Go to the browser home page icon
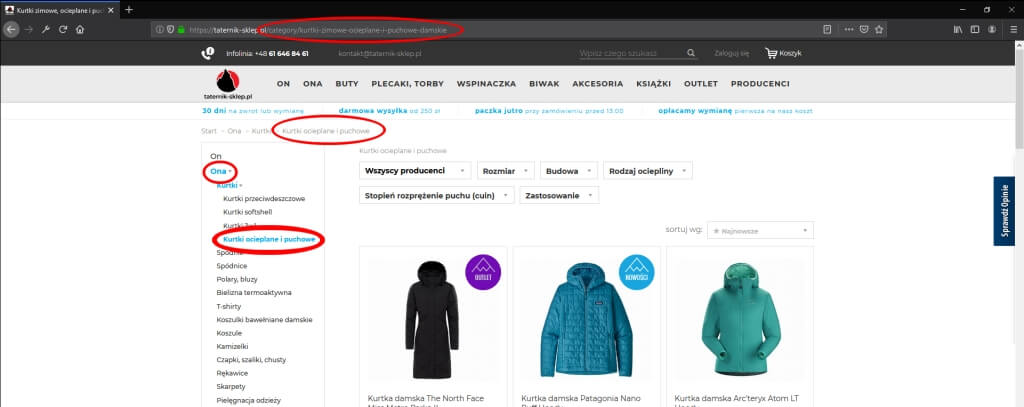1024x407 pixels. (x=80, y=29)
